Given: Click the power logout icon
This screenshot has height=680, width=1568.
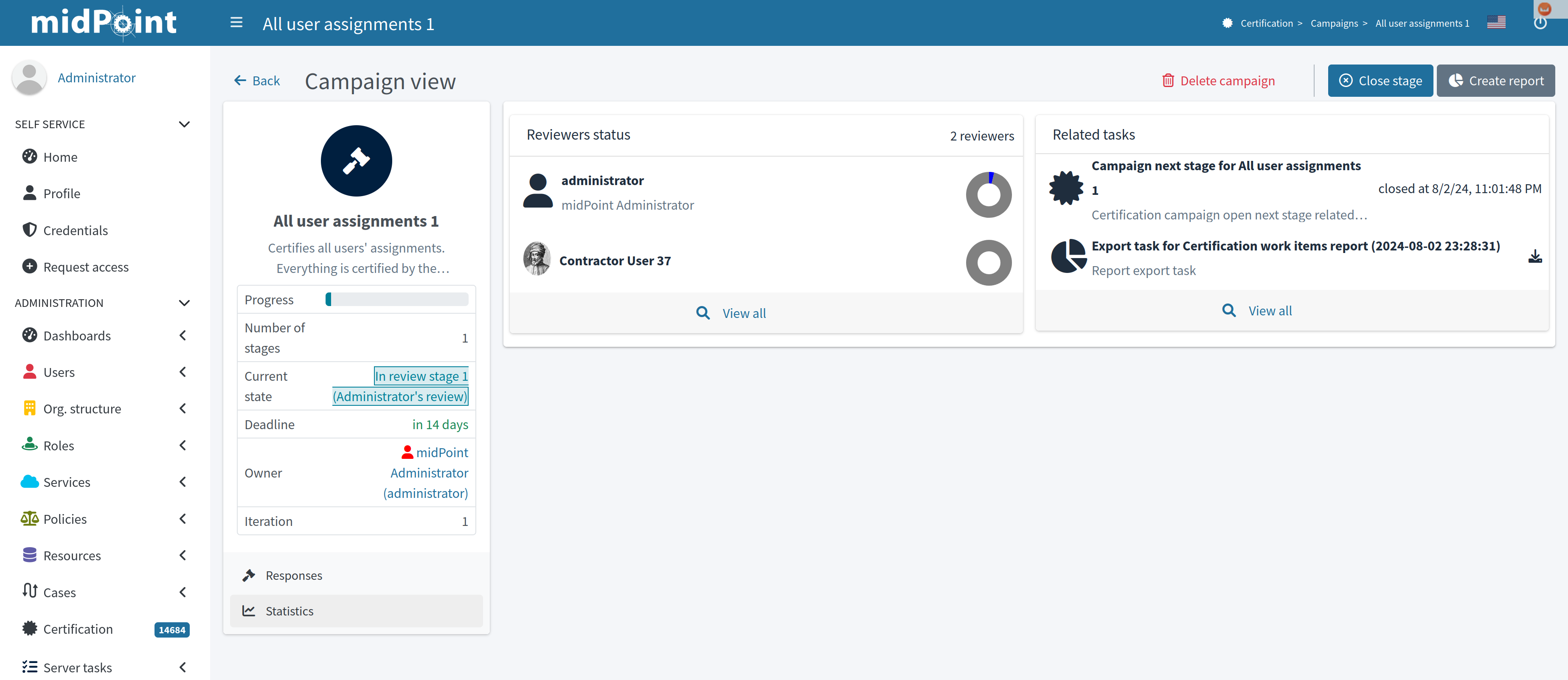Looking at the screenshot, I should [x=1540, y=24].
